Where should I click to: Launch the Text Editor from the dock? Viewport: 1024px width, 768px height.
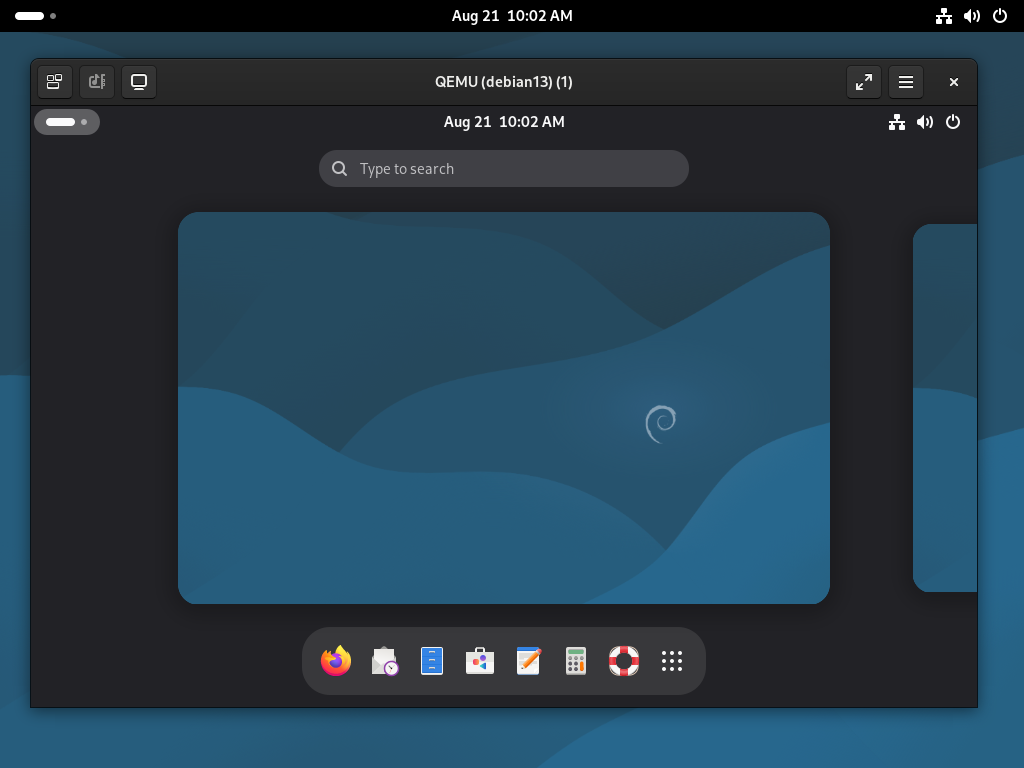point(528,661)
